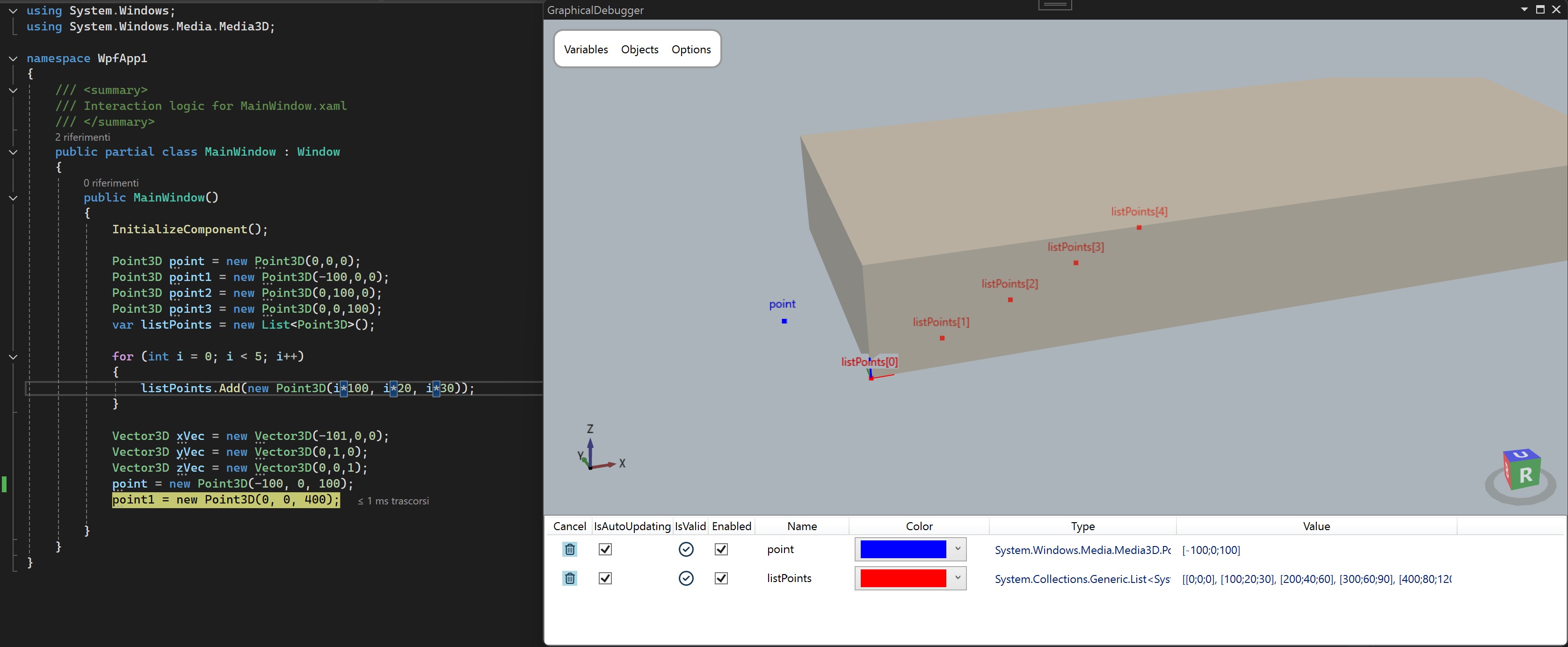
Task: Click the listPoints[4] label in viewport
Action: (x=1139, y=212)
